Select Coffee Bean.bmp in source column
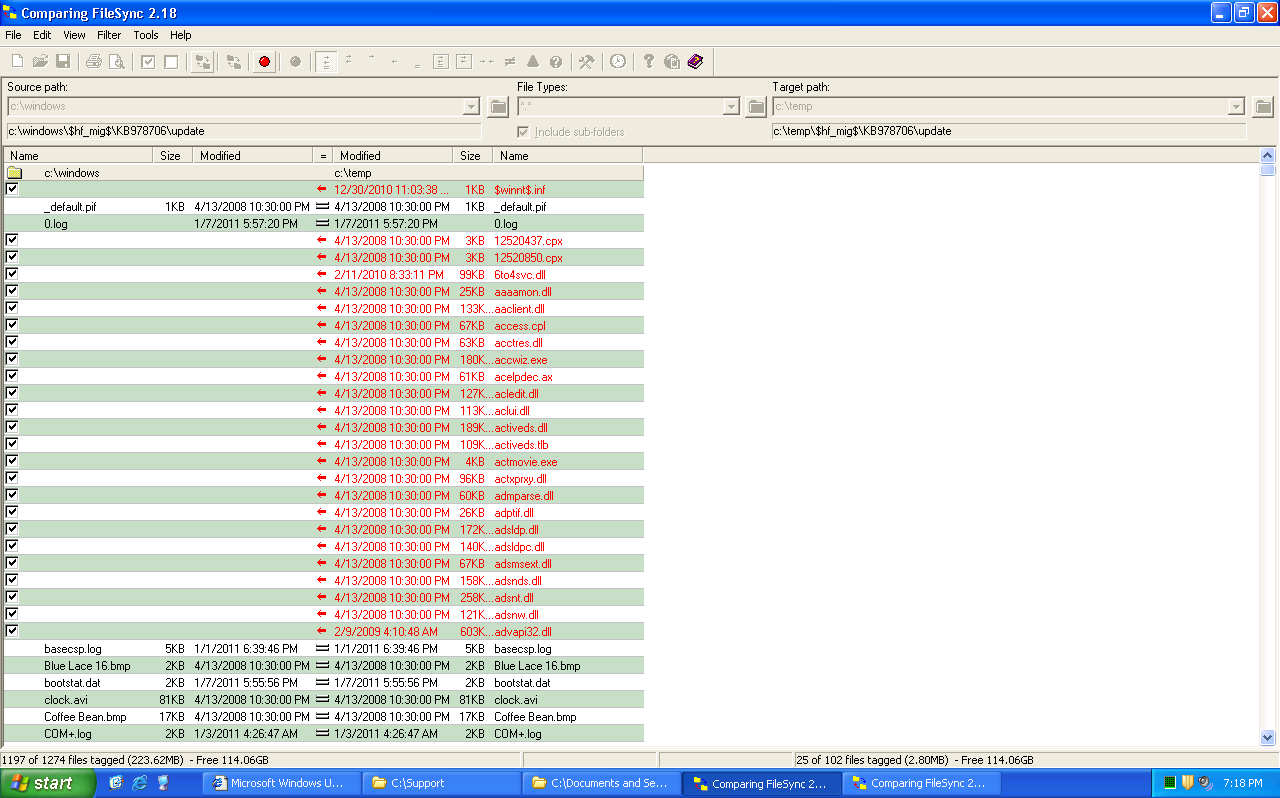The height and width of the screenshot is (798, 1280). 83,716
